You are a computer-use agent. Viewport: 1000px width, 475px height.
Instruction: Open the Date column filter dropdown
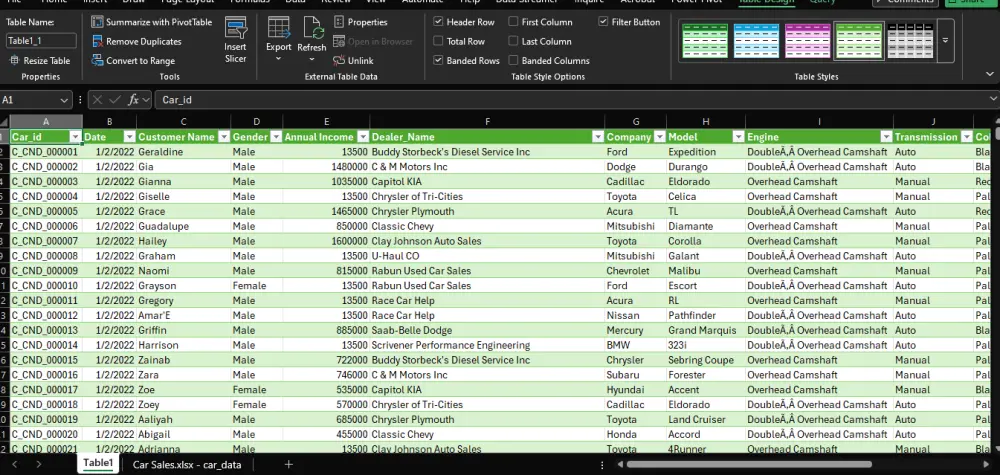pos(129,137)
